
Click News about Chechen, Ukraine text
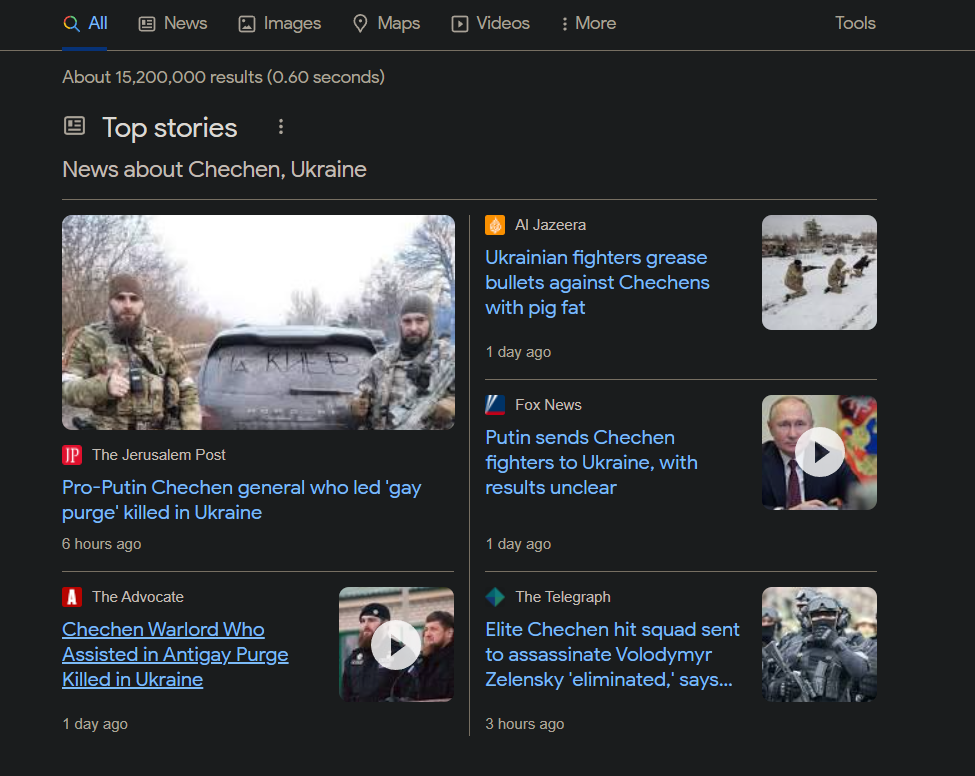click(215, 169)
